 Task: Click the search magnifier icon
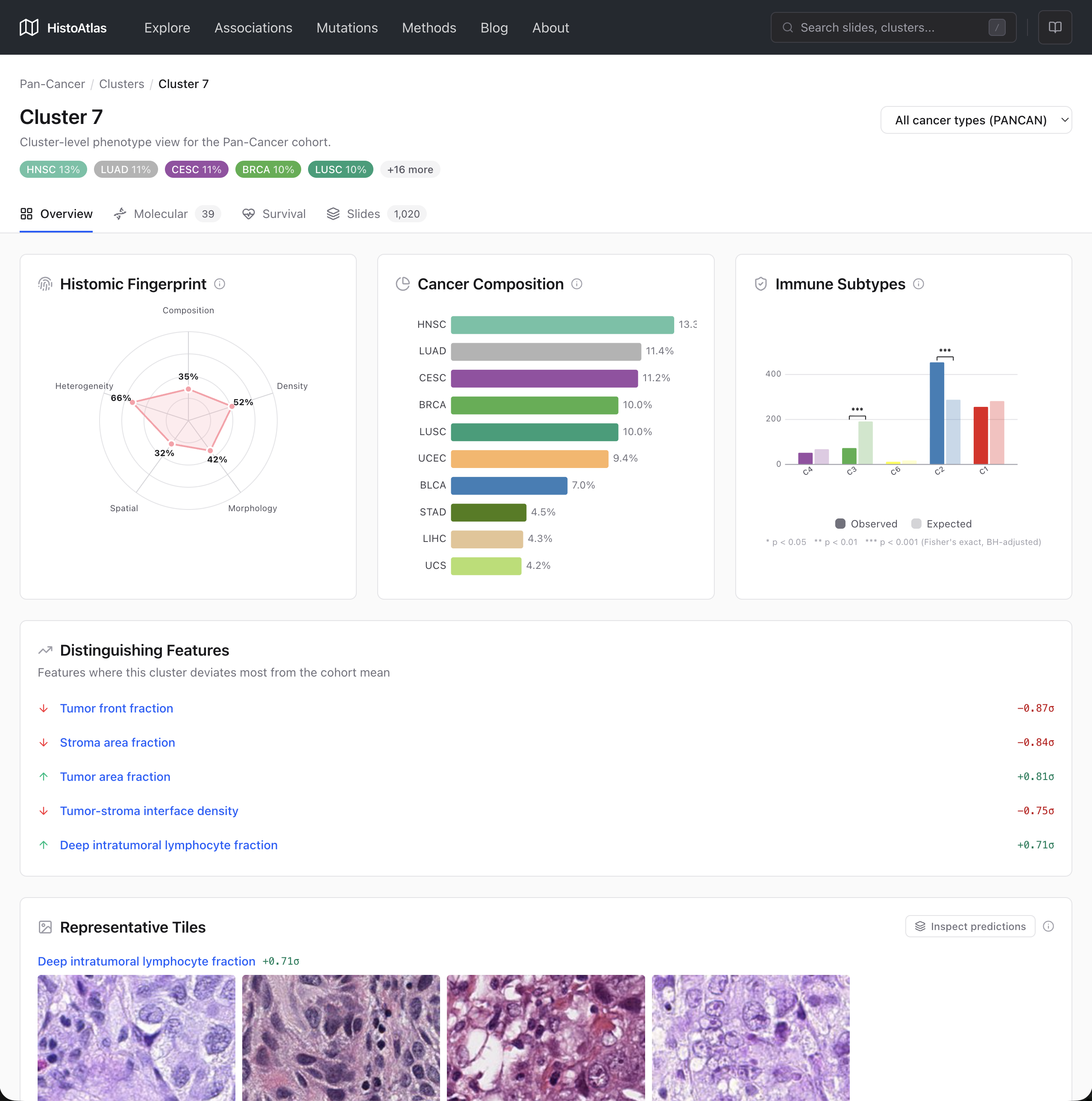pyautogui.click(x=788, y=27)
